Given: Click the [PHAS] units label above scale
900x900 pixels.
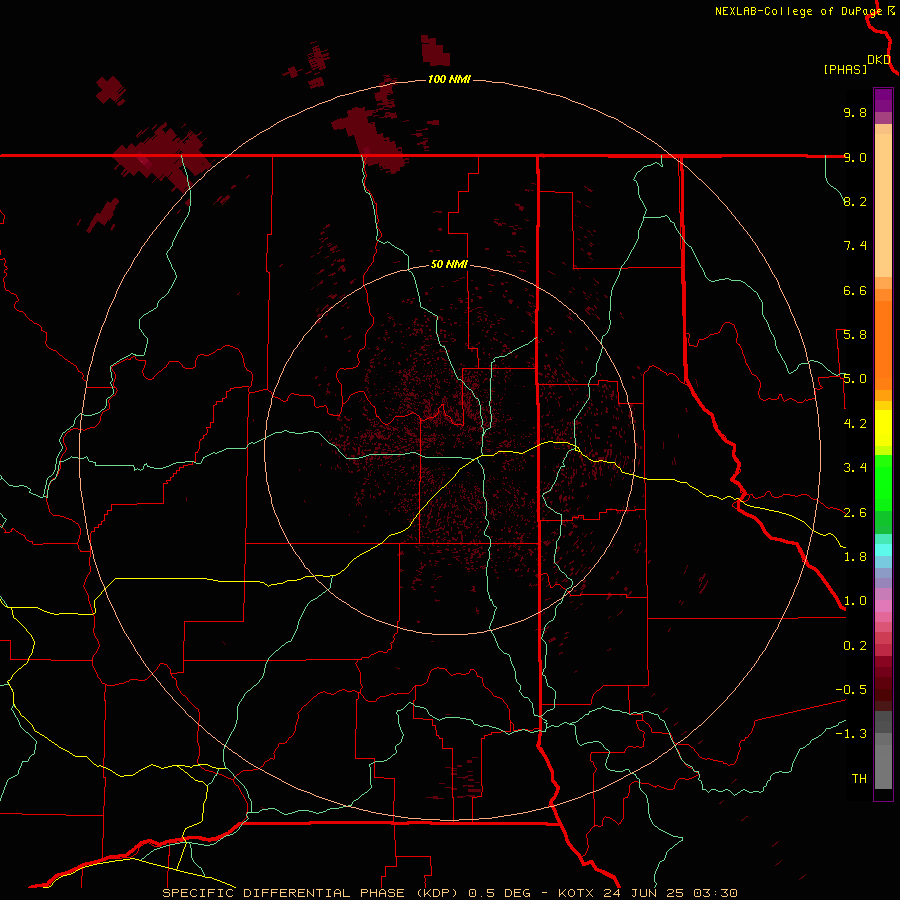Looking at the screenshot, I should [x=845, y=69].
